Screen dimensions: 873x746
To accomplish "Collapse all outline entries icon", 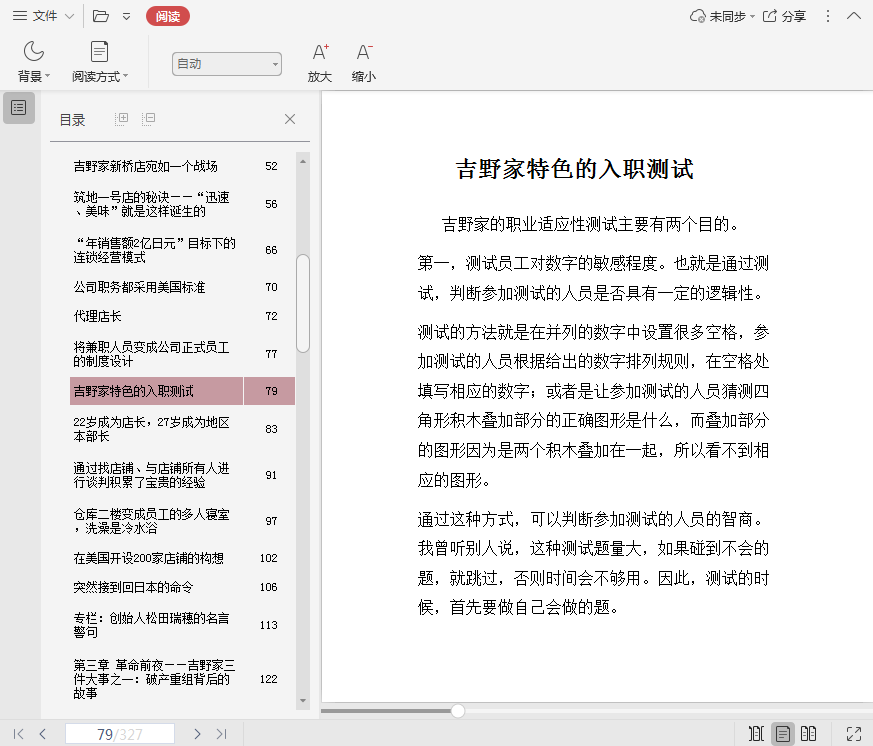I will click(148, 119).
